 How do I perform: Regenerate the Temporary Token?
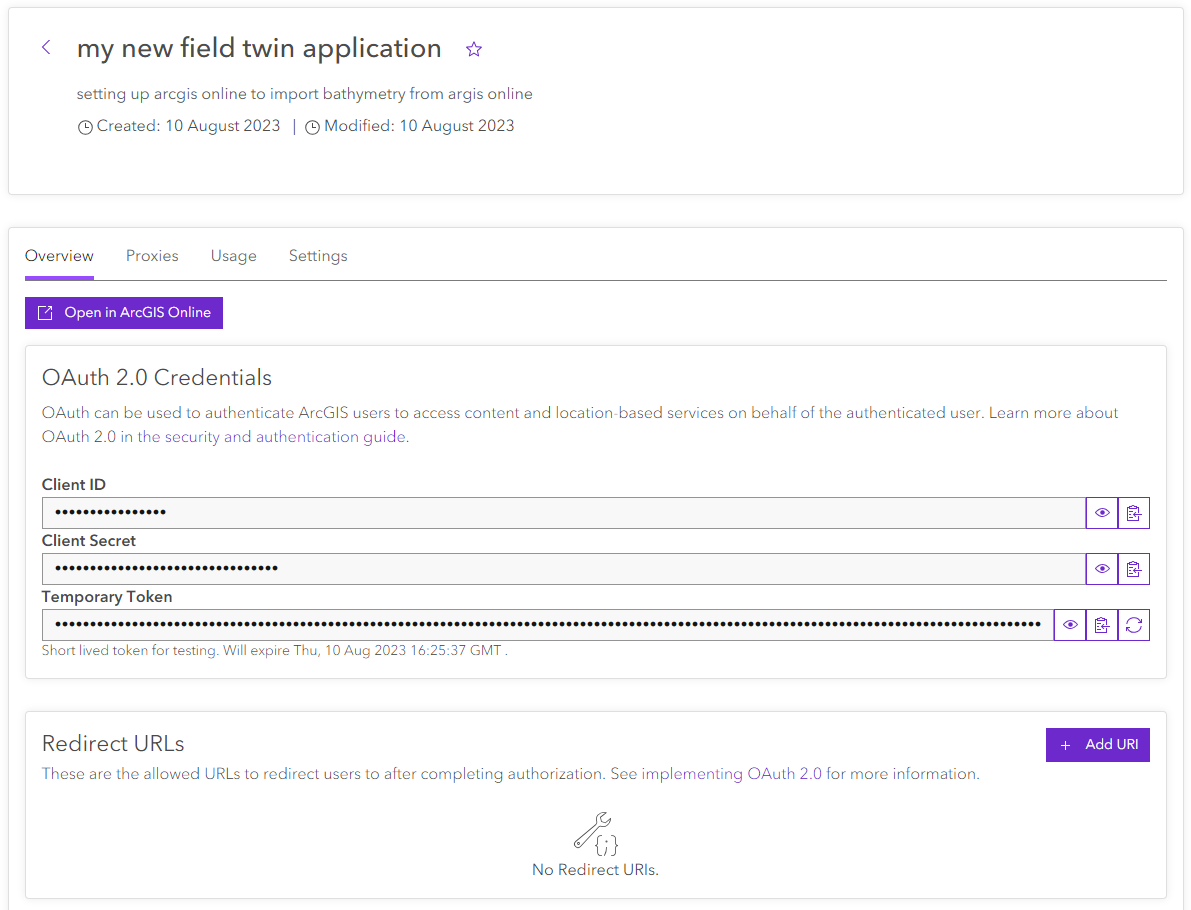1133,625
